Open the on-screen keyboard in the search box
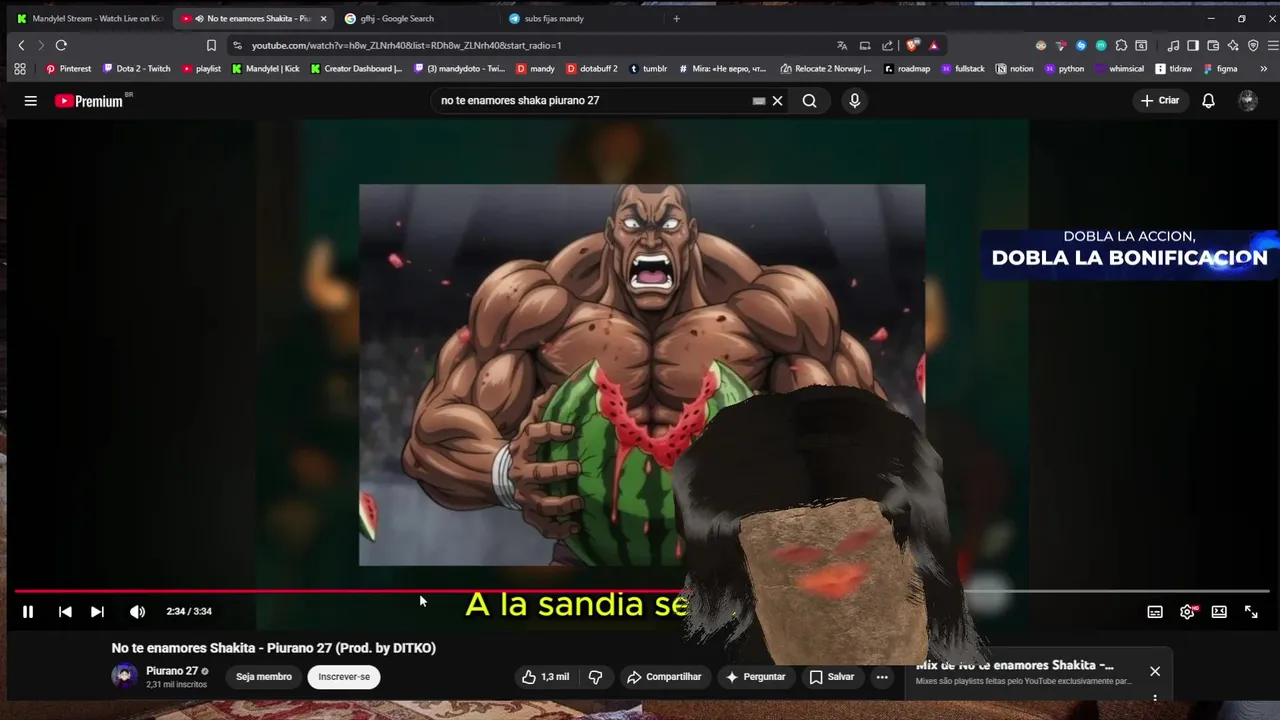The width and height of the screenshot is (1280, 720). pos(759,100)
